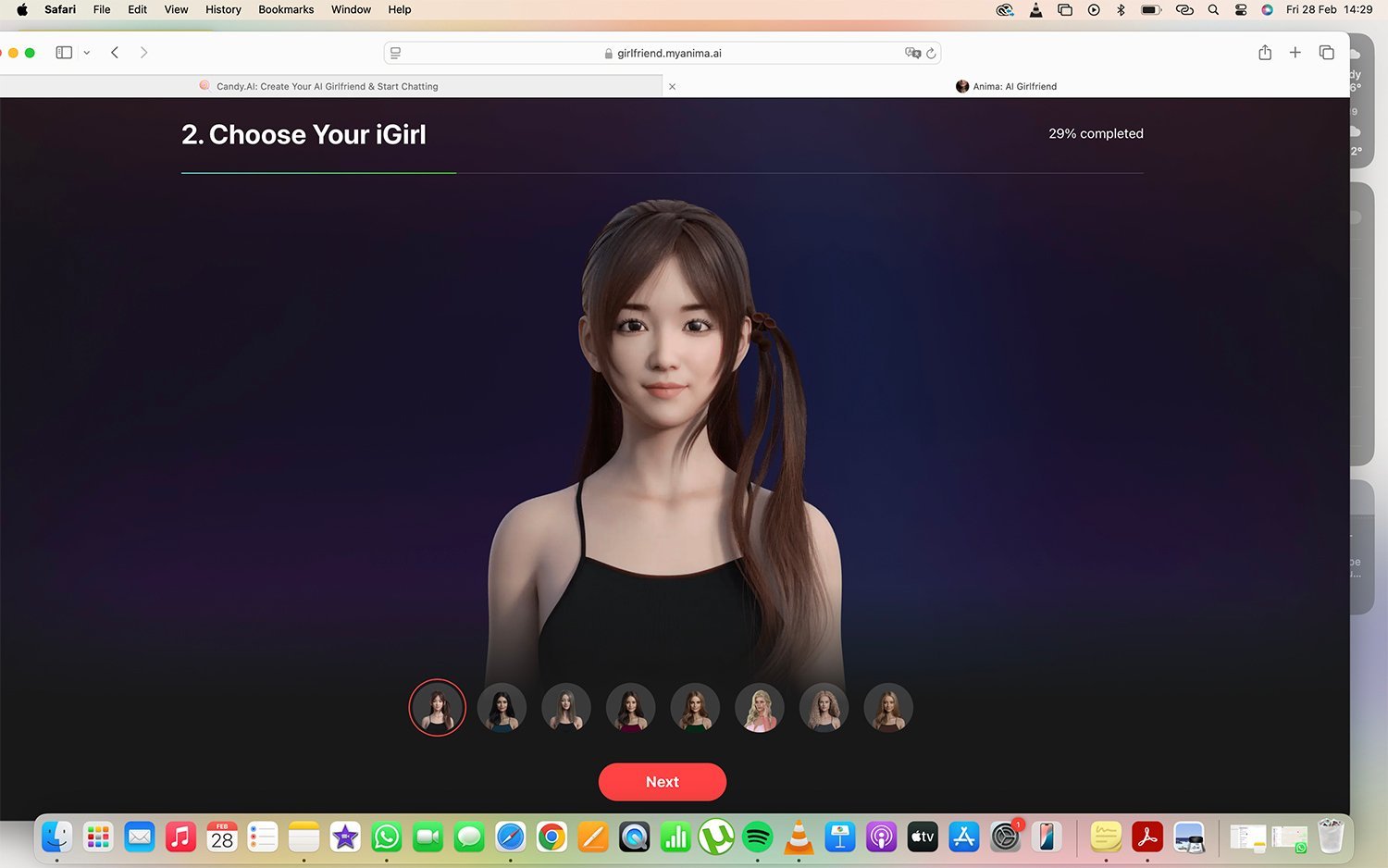The width and height of the screenshot is (1388, 868).
Task: Click the translate icon in address bar
Action: pos(912,54)
